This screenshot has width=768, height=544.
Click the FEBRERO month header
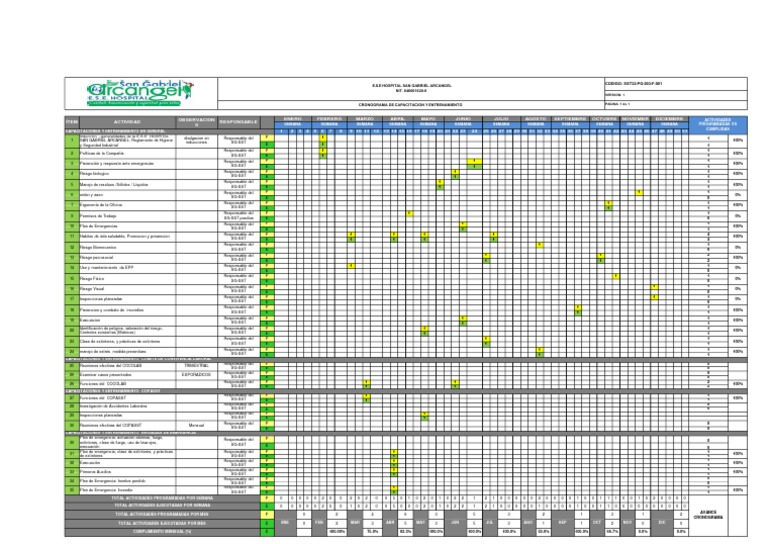[x=329, y=119]
